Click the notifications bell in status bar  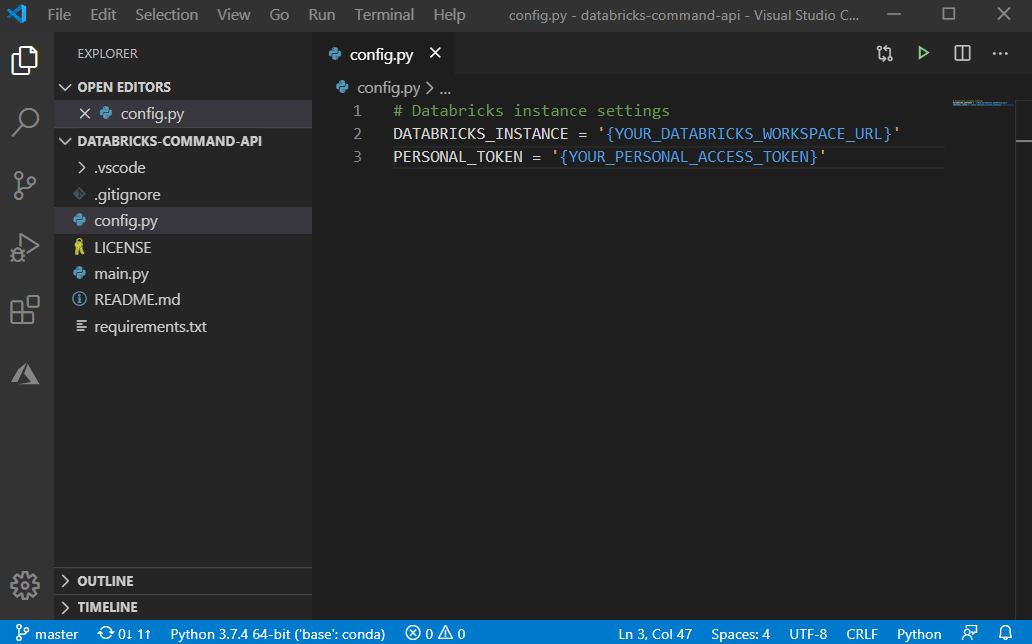(1005, 633)
